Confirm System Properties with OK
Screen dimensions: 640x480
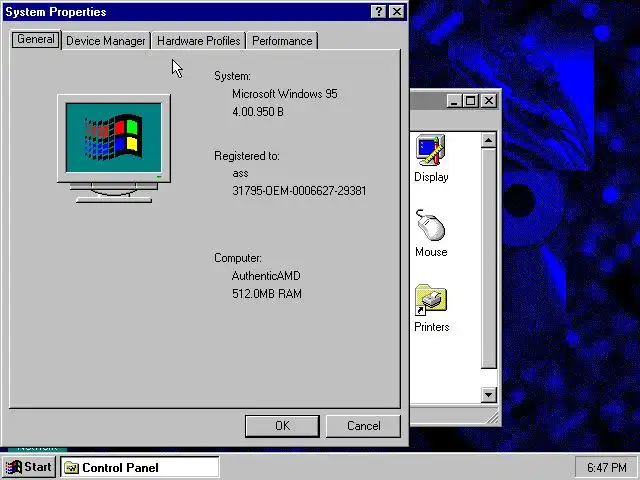pos(282,426)
